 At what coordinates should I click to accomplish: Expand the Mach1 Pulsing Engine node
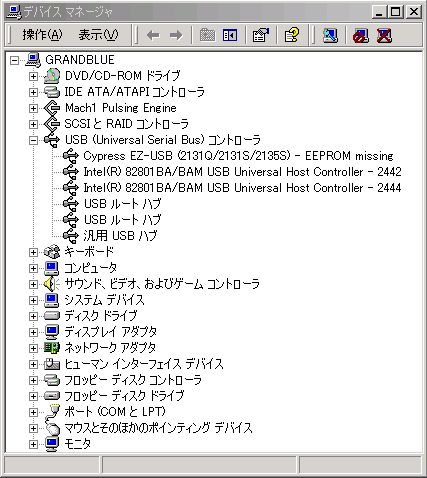coord(33,108)
